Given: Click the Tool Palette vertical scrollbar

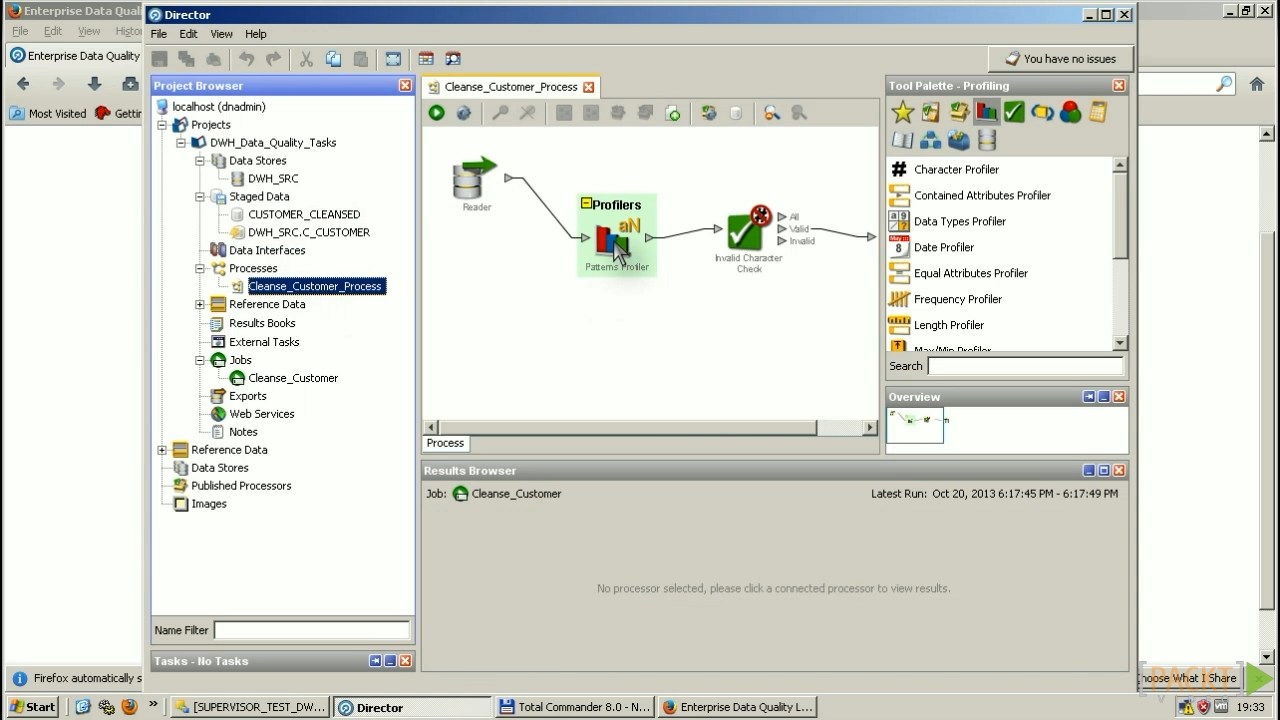Looking at the screenshot, I should (1119, 217).
